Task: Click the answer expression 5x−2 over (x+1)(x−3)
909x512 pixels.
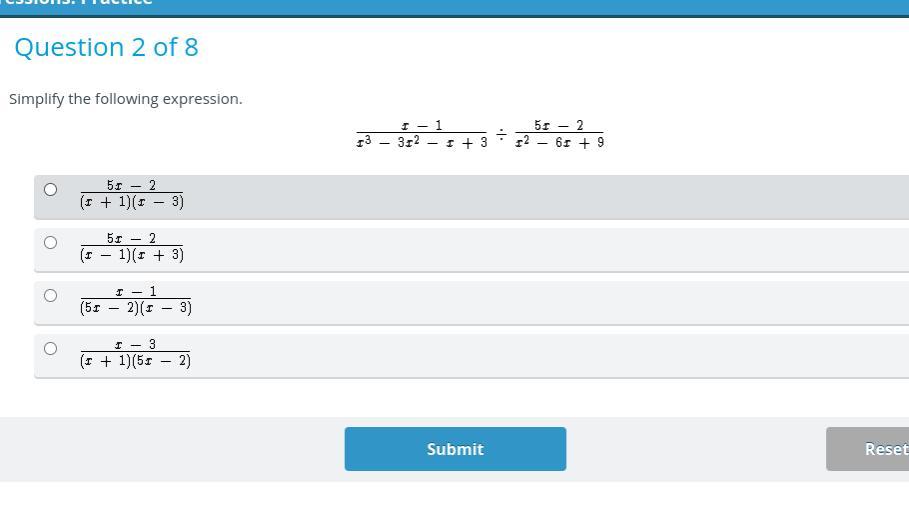Action: 132,194
